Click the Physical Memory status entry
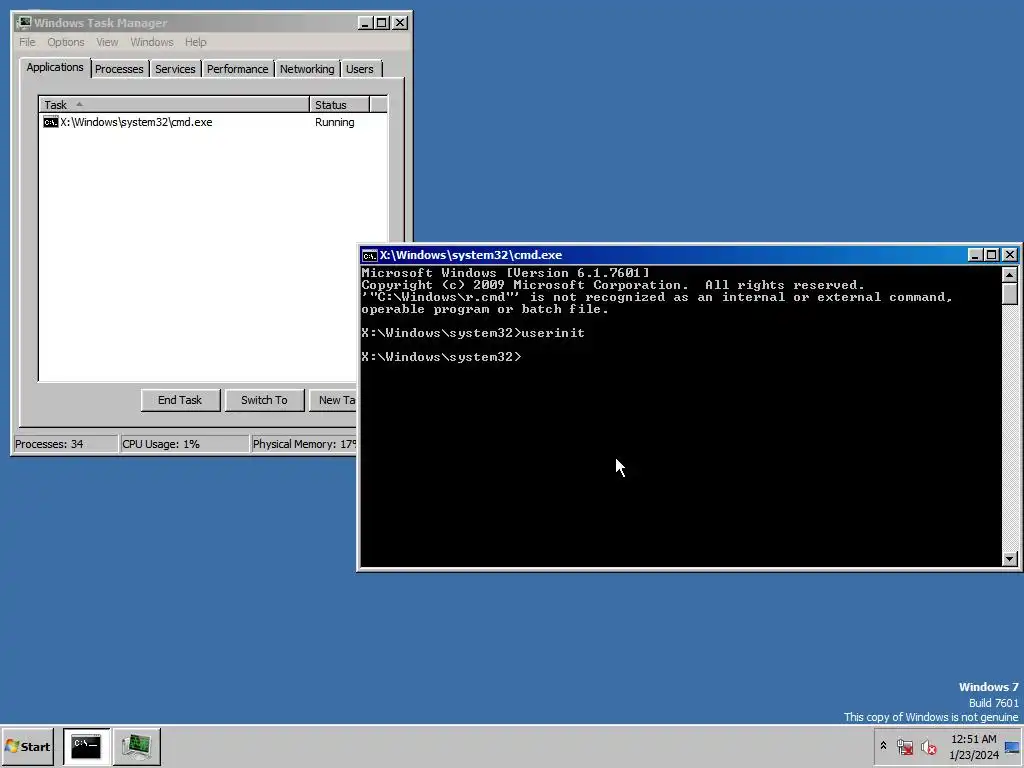 [304, 444]
